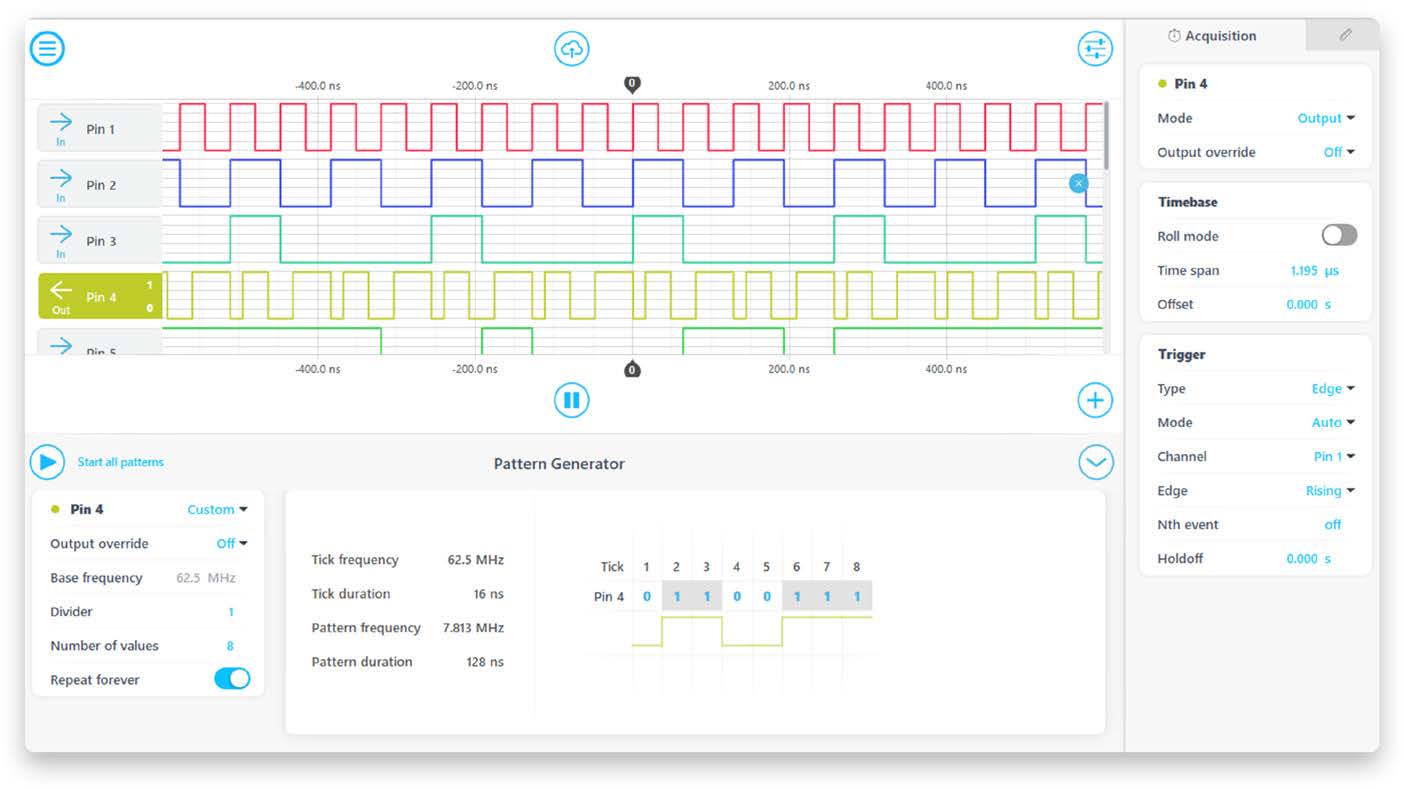
Task: Toggle Pin 4 value at tick 4
Action: click(737, 597)
